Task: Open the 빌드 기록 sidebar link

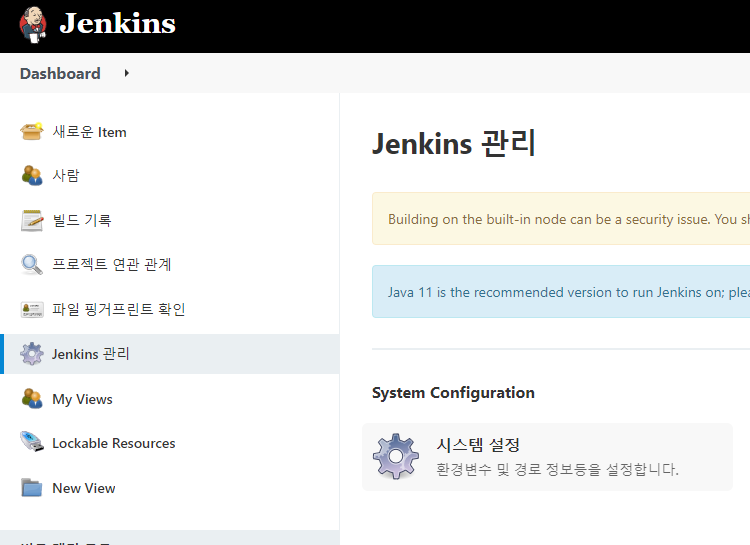Action: (82, 220)
